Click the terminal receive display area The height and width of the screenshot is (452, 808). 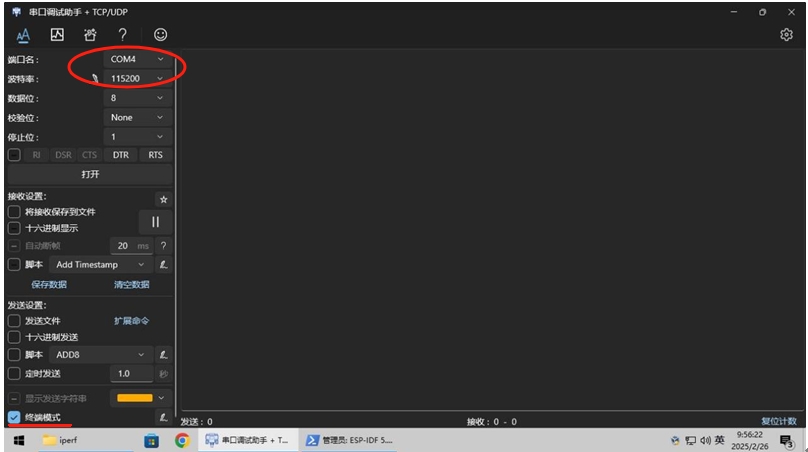click(x=492, y=230)
